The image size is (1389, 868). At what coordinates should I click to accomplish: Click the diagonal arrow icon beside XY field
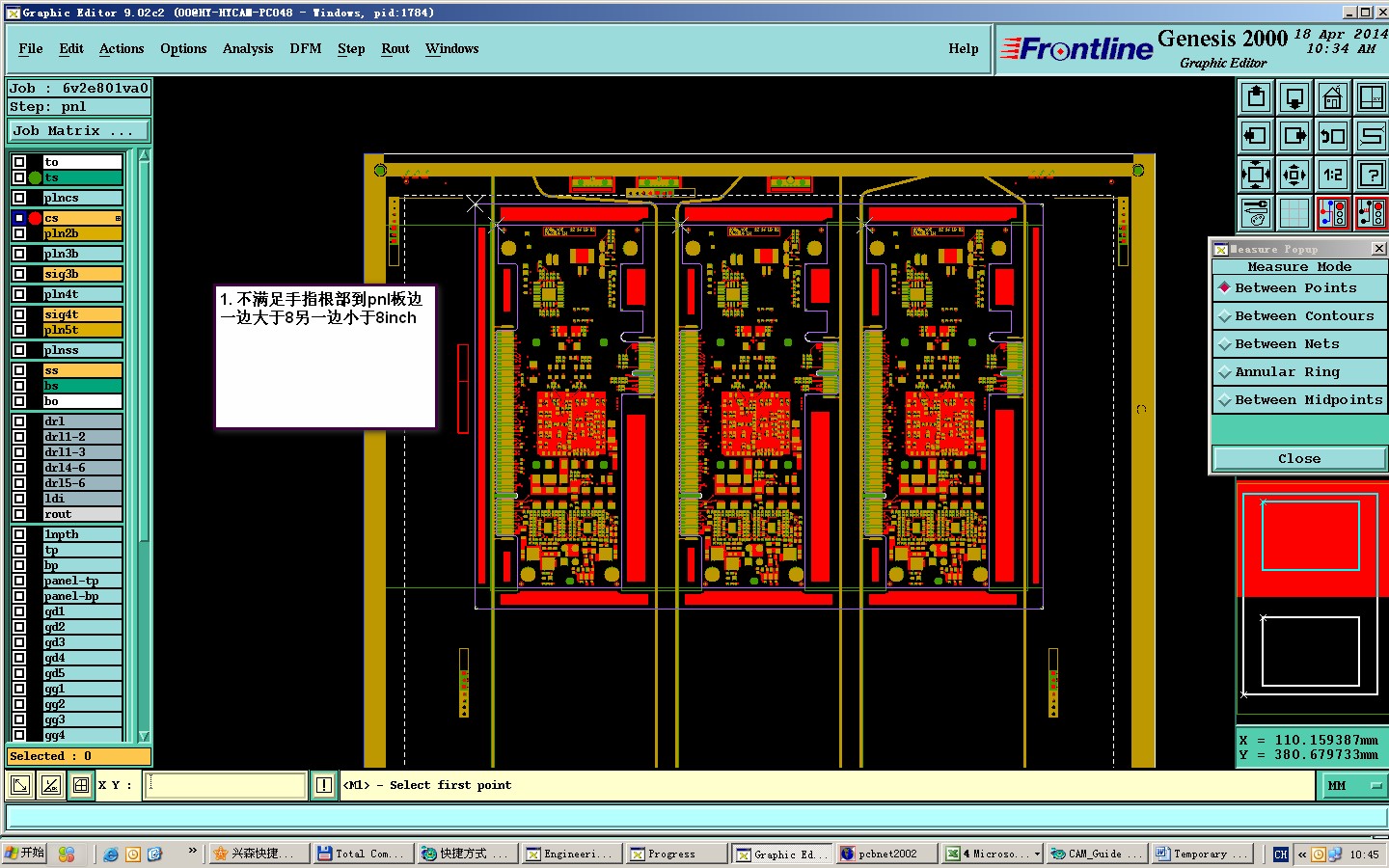click(19, 785)
